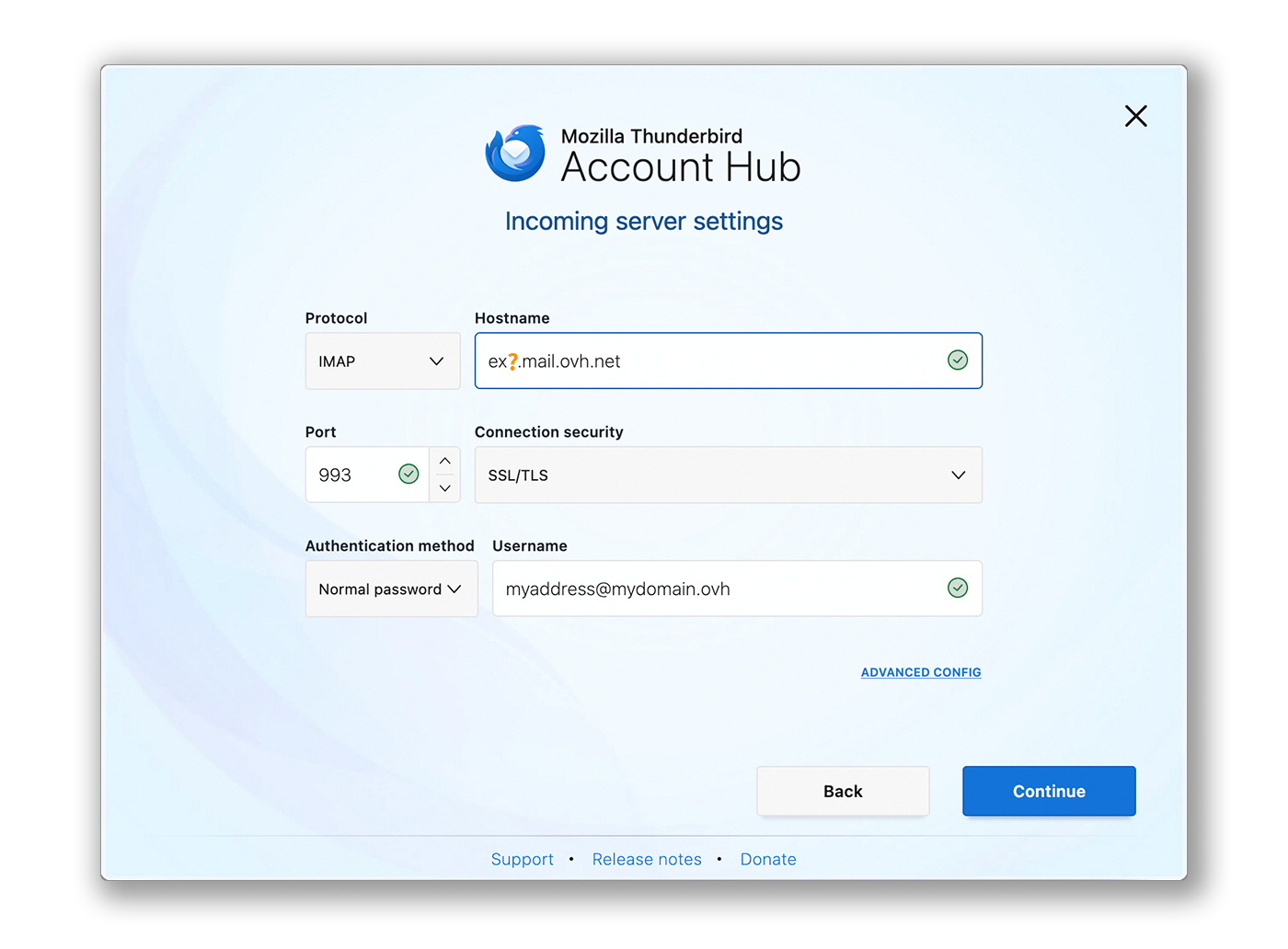Go back with the Back button
The image size is (1288, 949).
click(843, 791)
